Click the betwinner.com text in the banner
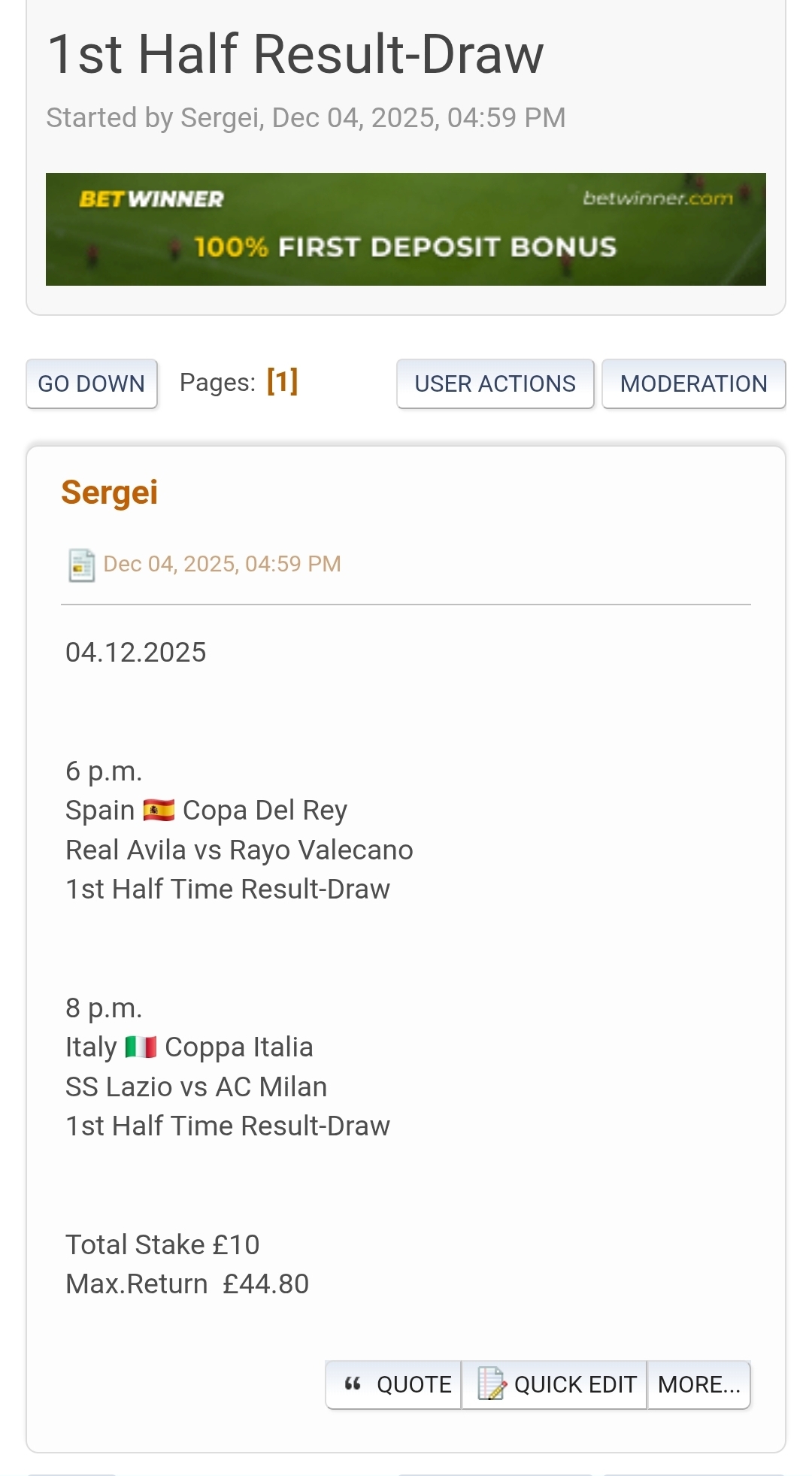812x1476 pixels. coord(657,199)
